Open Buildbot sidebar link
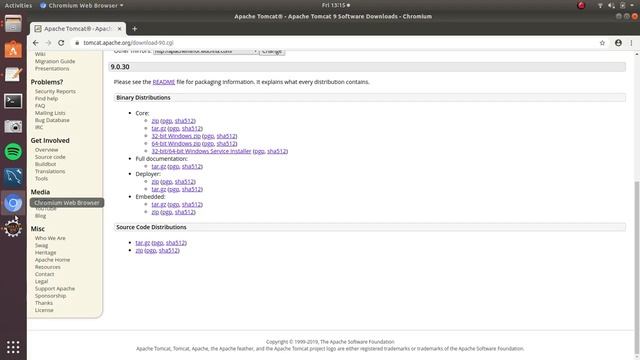This screenshot has width=640, height=360. 45,164
